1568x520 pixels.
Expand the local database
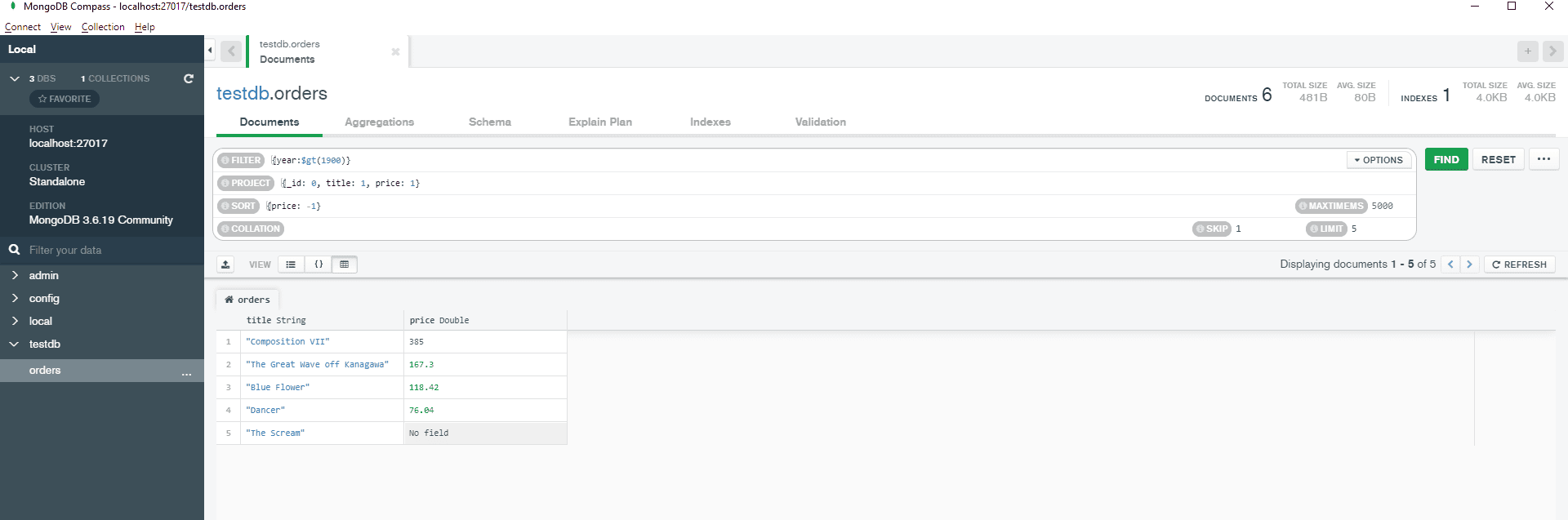coord(15,321)
